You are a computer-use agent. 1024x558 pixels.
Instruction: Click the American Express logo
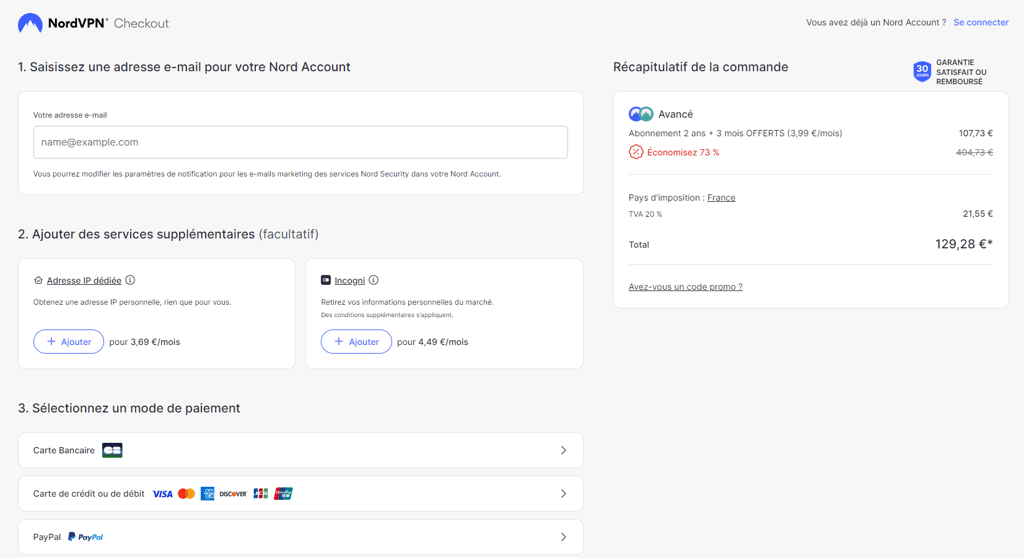(x=208, y=494)
